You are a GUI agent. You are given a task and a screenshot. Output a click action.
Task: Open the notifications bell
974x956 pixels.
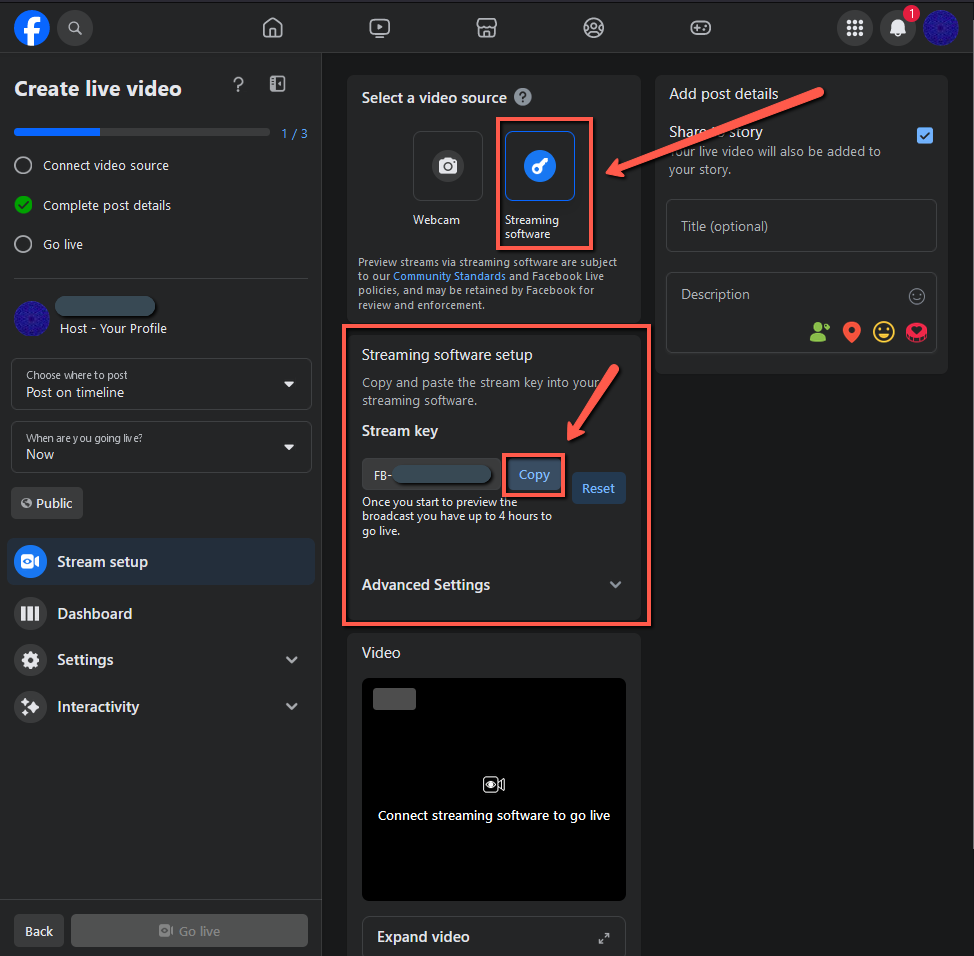[x=898, y=28]
